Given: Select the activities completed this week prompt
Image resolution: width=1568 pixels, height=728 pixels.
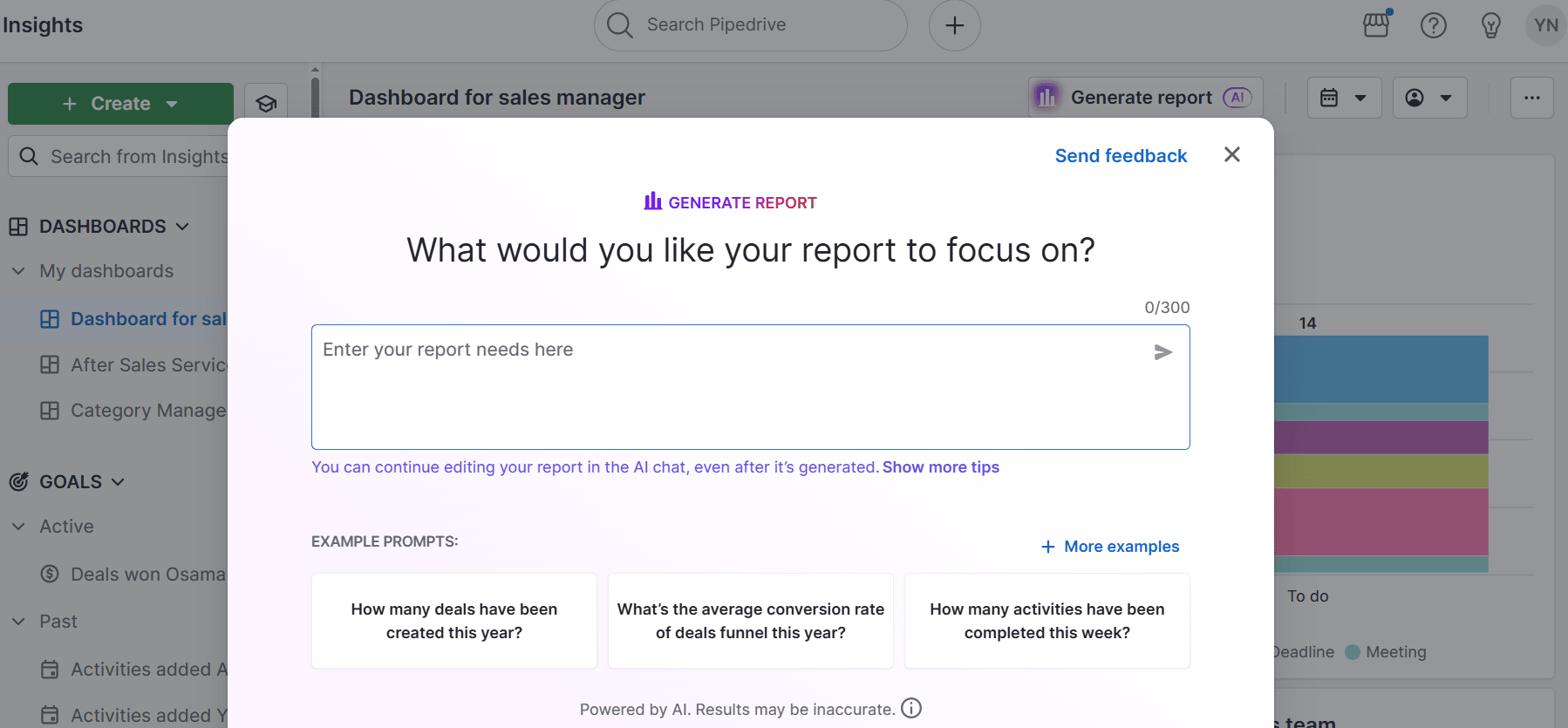Looking at the screenshot, I should click(1047, 621).
